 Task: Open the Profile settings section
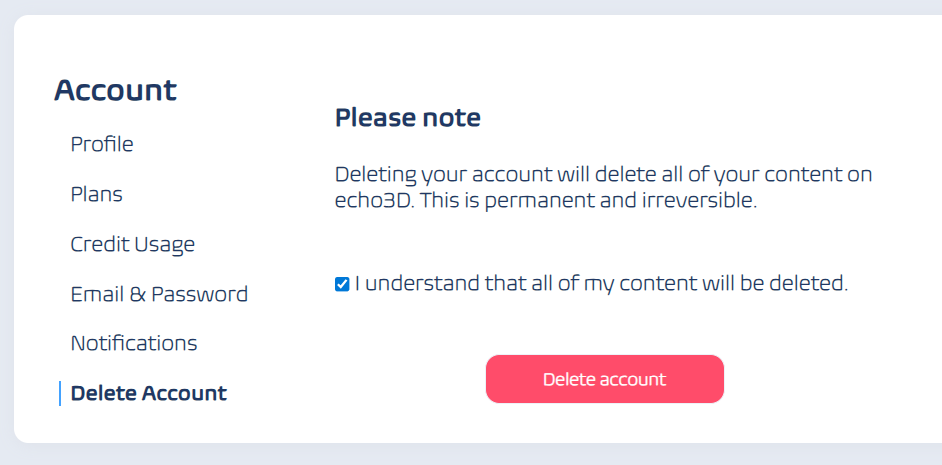tap(102, 144)
